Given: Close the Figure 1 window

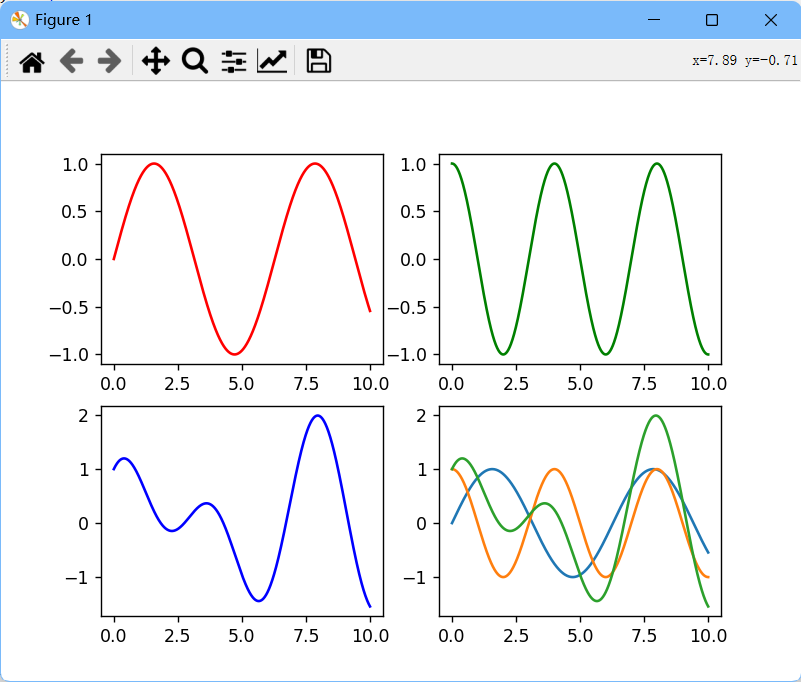Looking at the screenshot, I should coord(771,20).
